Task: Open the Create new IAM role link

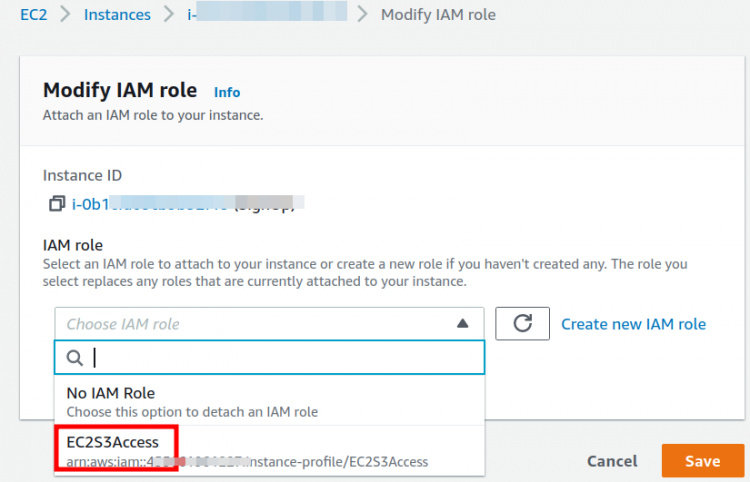Action: pos(633,324)
